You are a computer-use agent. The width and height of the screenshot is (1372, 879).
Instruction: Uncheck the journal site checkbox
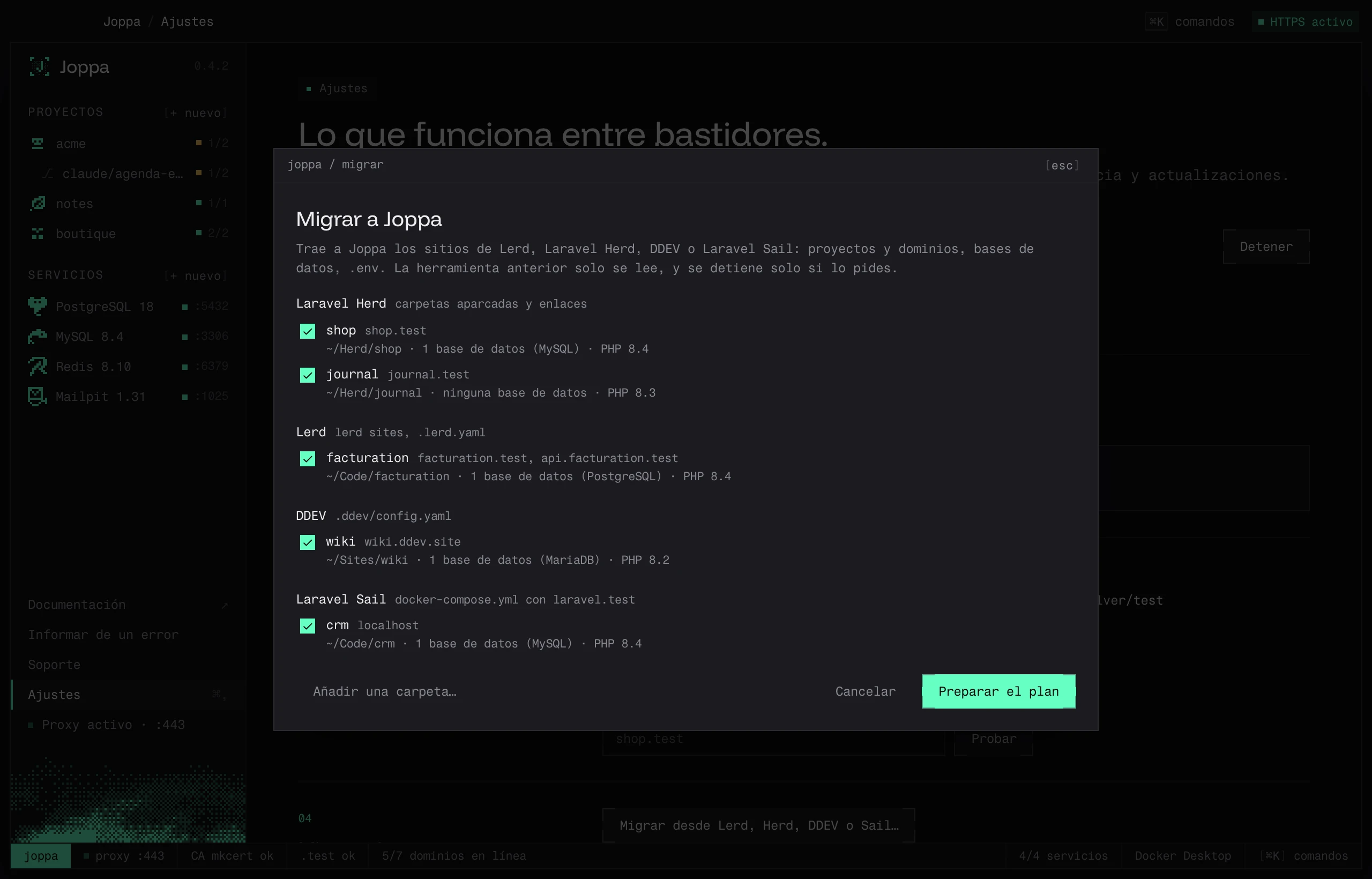(x=308, y=375)
